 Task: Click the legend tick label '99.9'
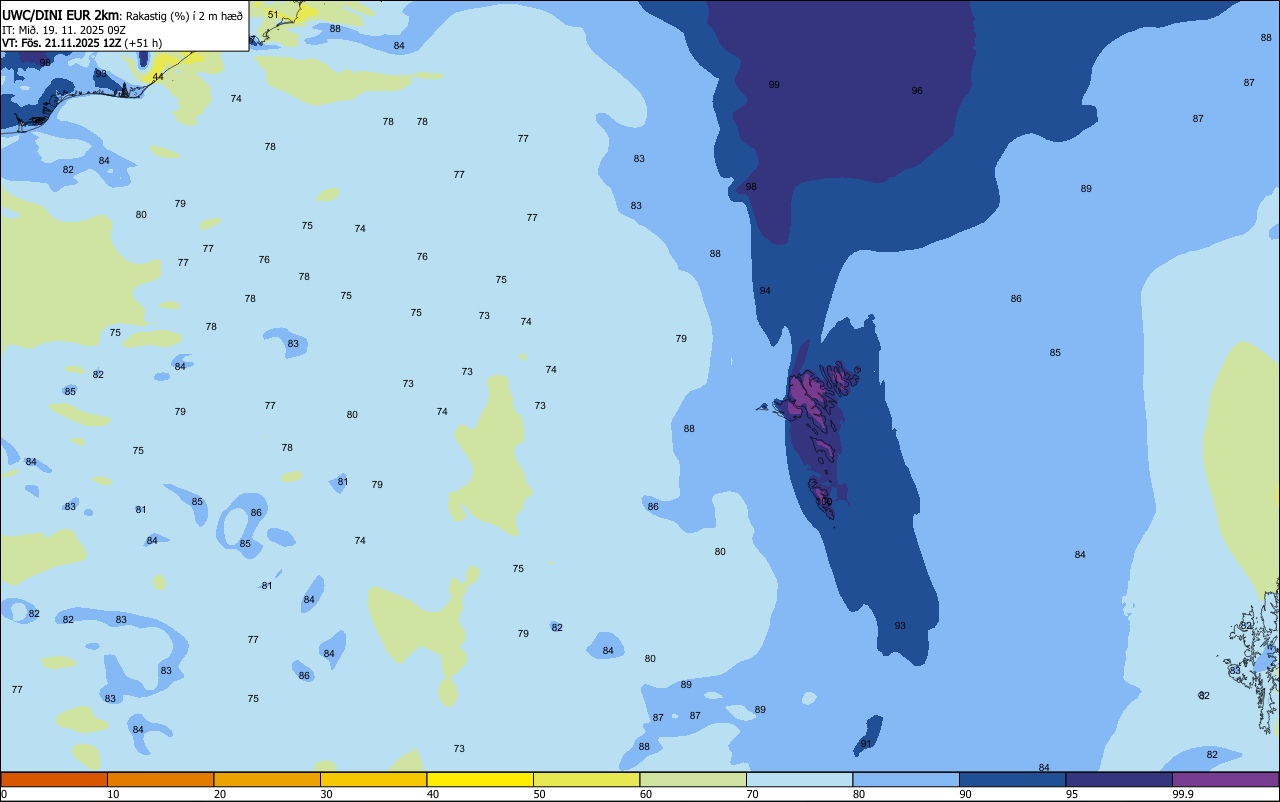tap(1183, 794)
